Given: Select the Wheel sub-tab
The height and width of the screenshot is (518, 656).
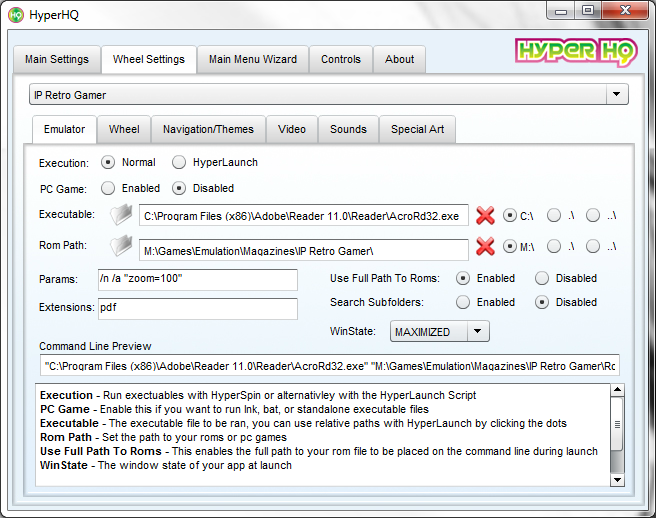Looking at the screenshot, I should pyautogui.click(x=124, y=129).
